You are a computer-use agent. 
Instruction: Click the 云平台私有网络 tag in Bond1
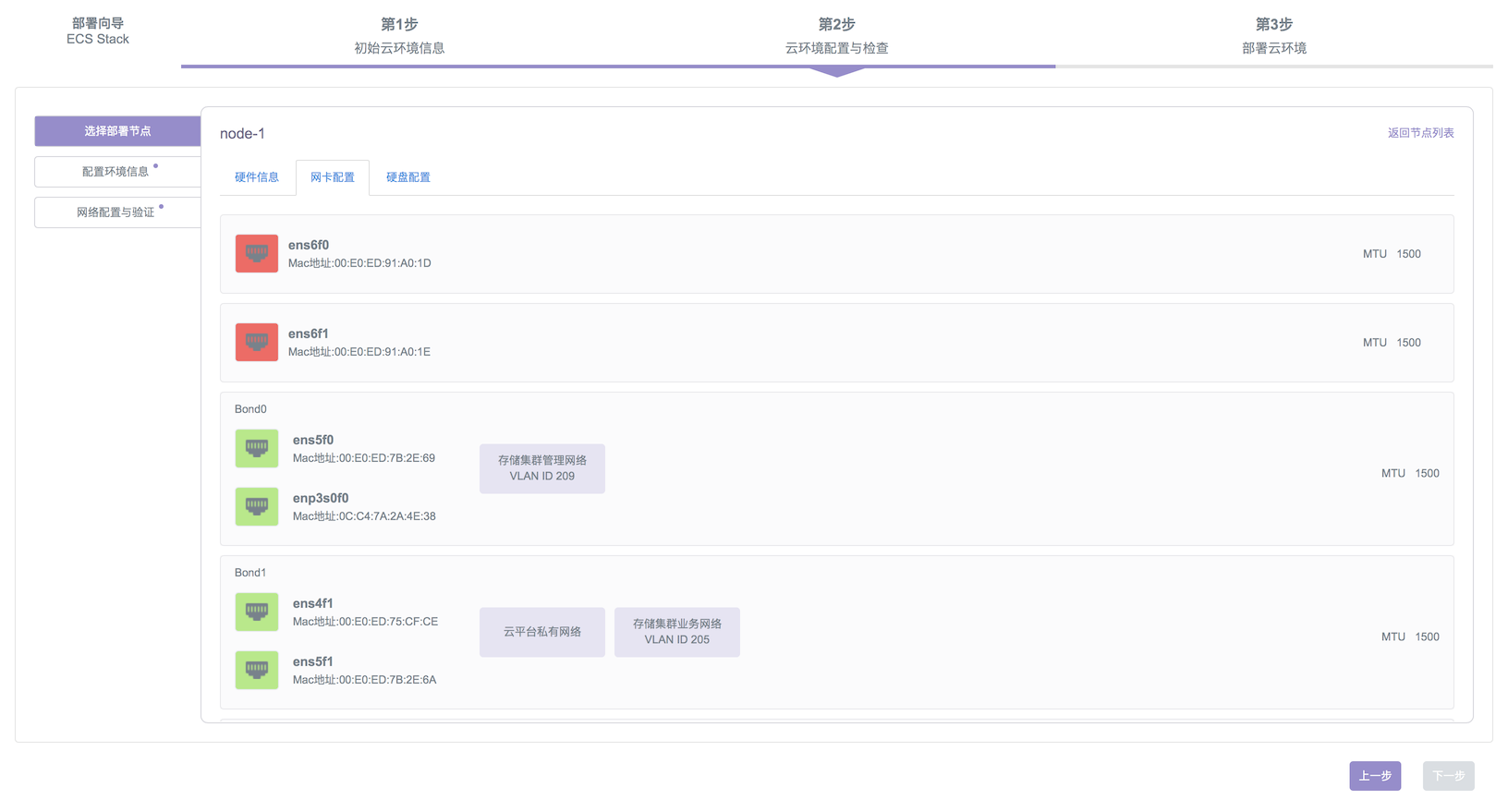coord(542,632)
